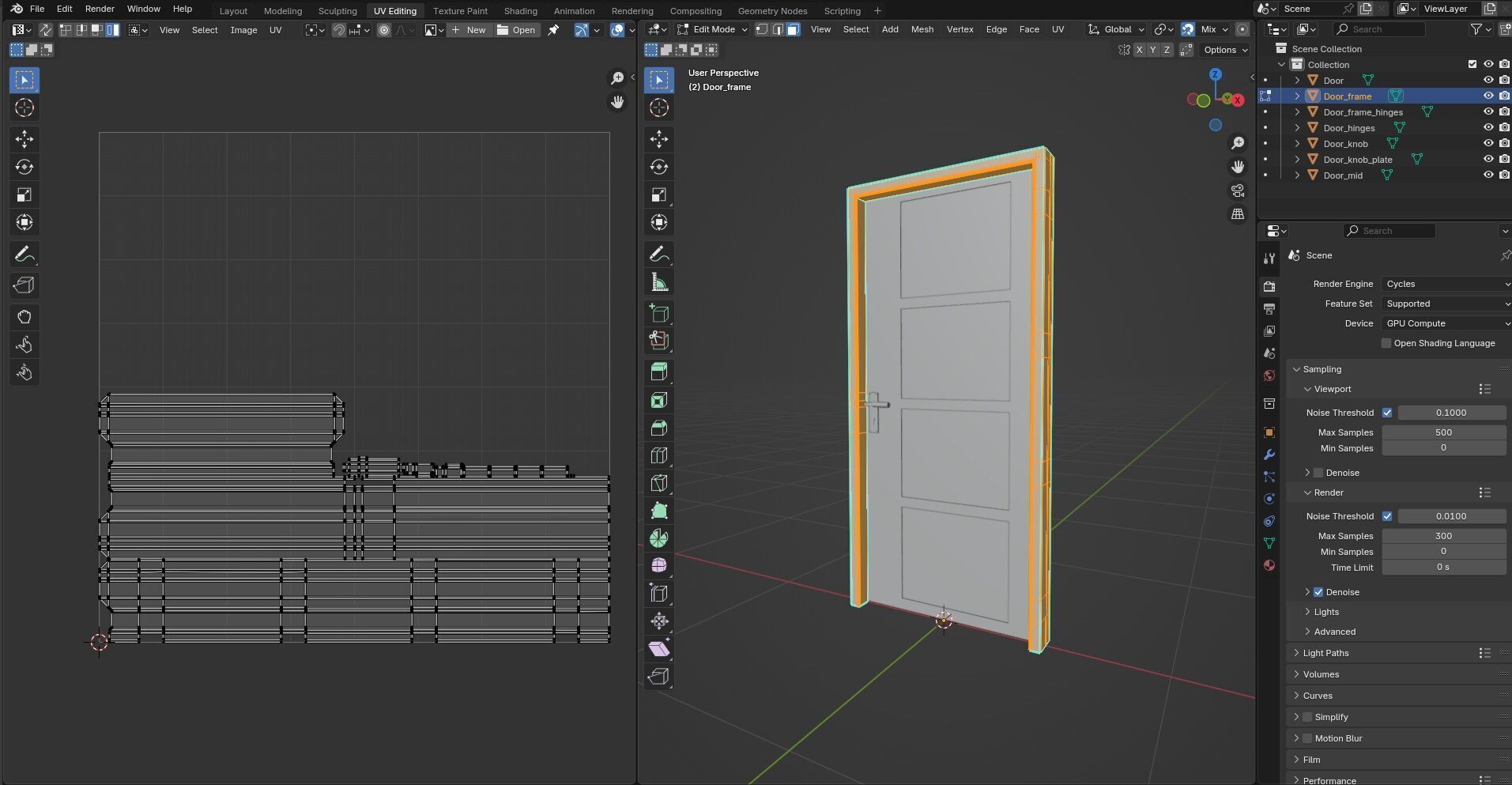1512x785 pixels.
Task: Select the Relax sculpt tool in UV editor
Action: click(x=25, y=345)
